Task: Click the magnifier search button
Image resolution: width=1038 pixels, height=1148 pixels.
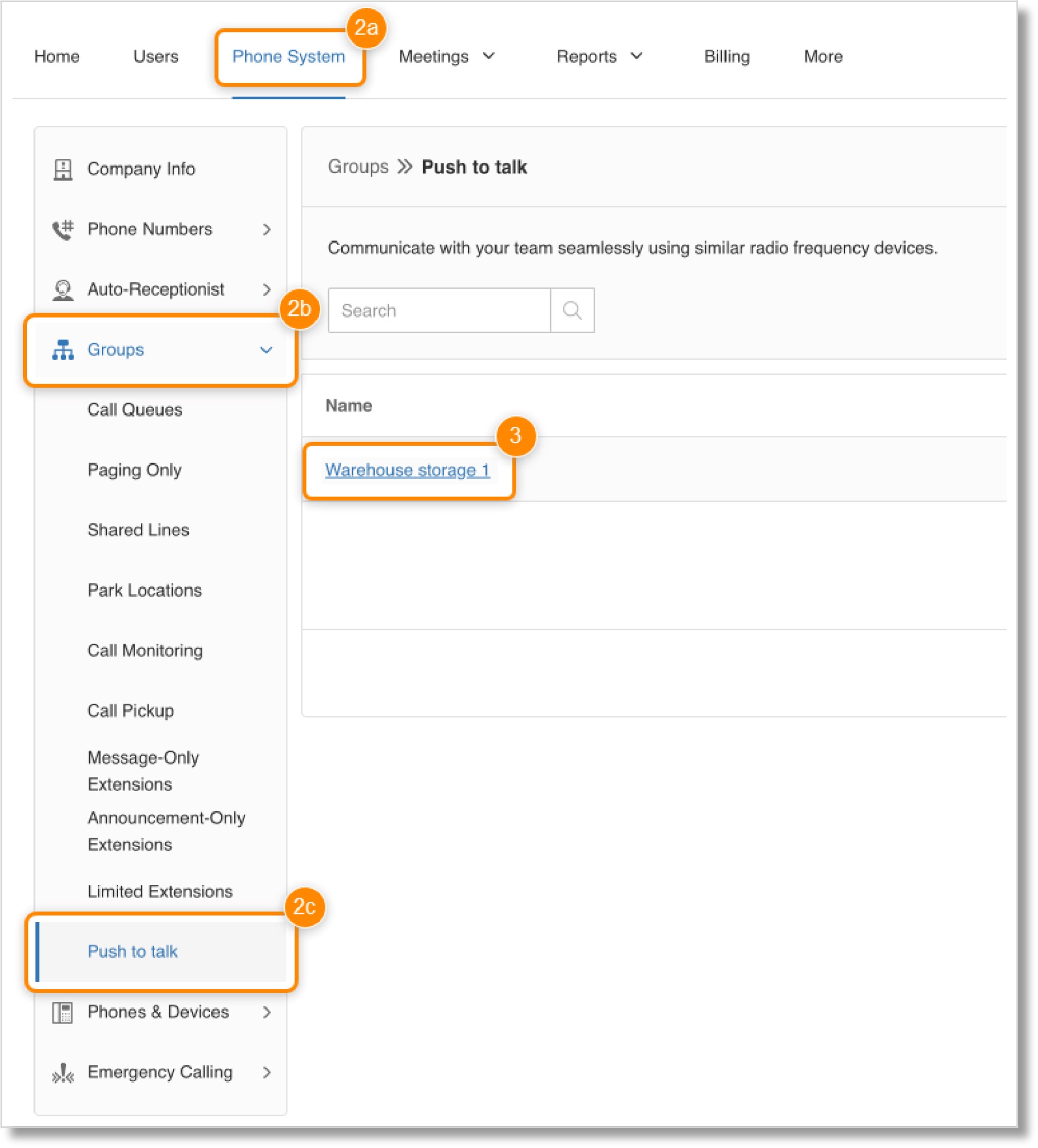Action: pos(572,311)
